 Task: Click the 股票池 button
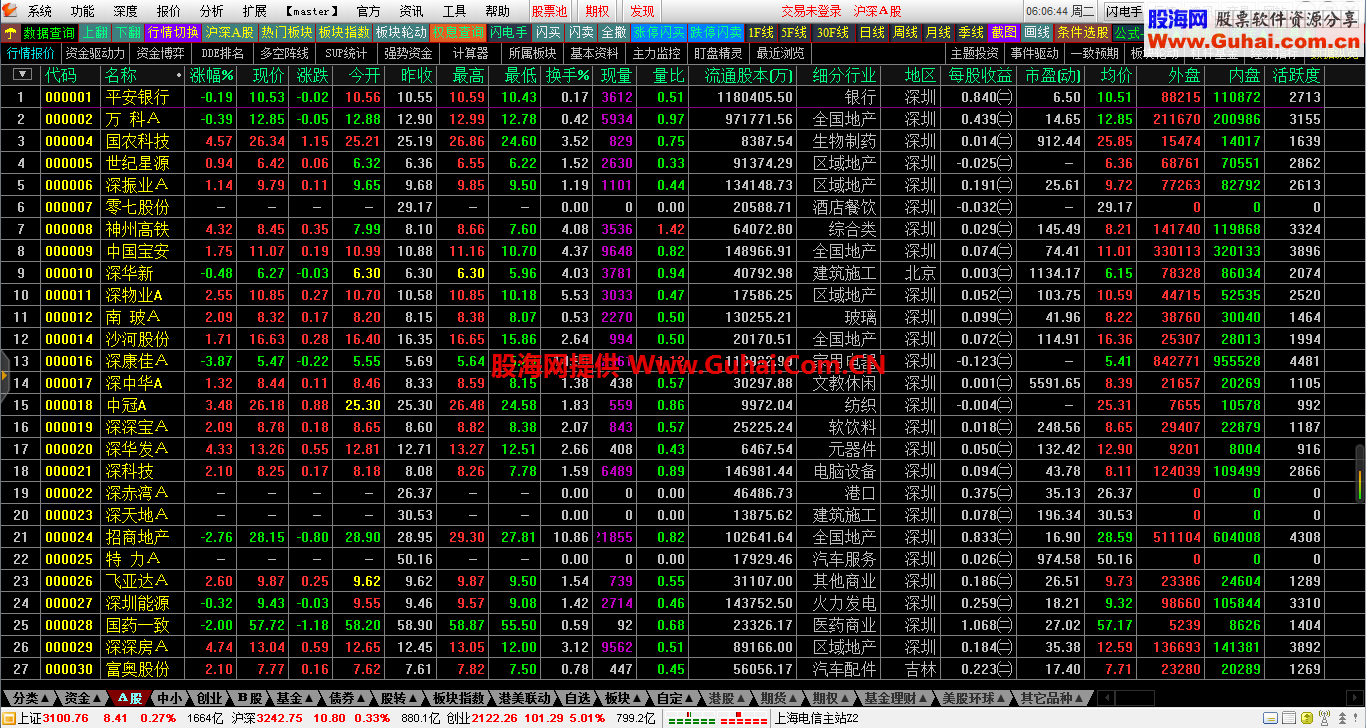pos(549,11)
